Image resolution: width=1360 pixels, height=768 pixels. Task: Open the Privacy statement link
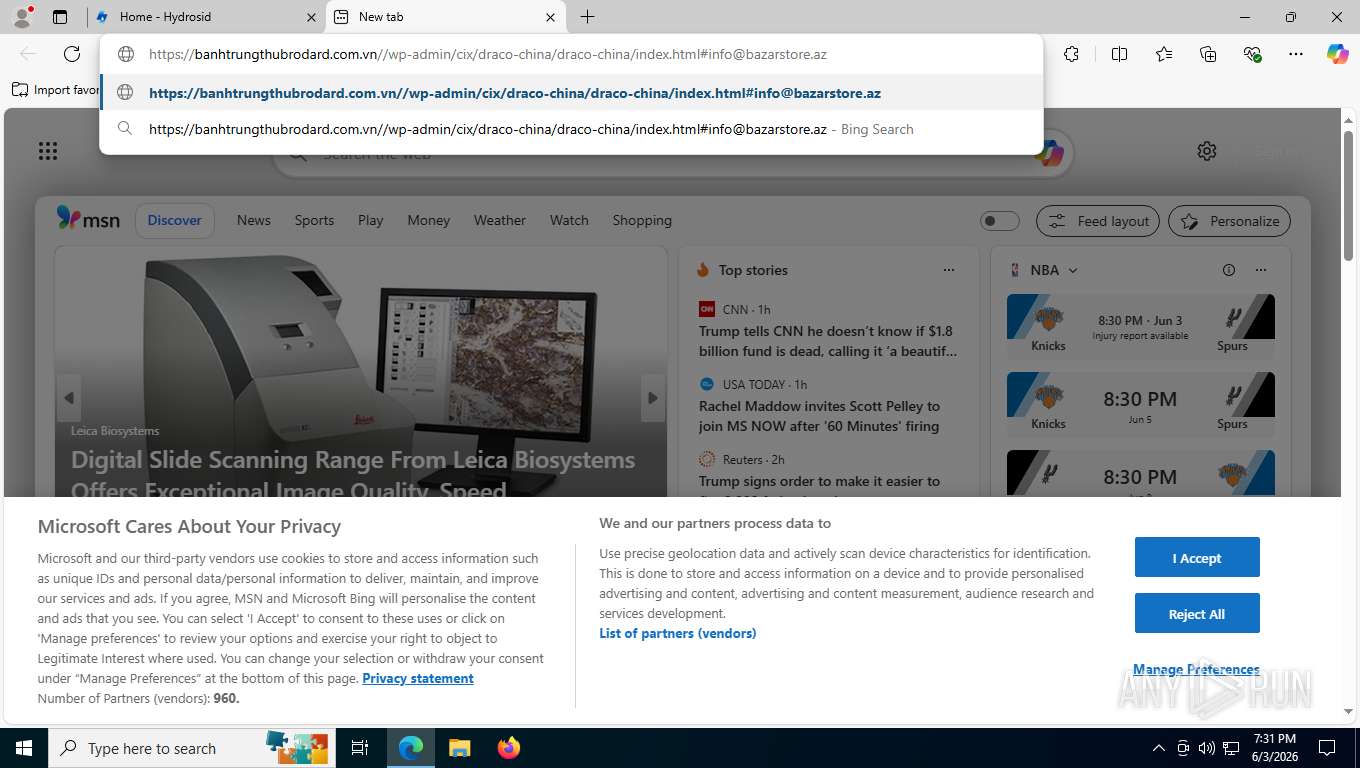[418, 678]
